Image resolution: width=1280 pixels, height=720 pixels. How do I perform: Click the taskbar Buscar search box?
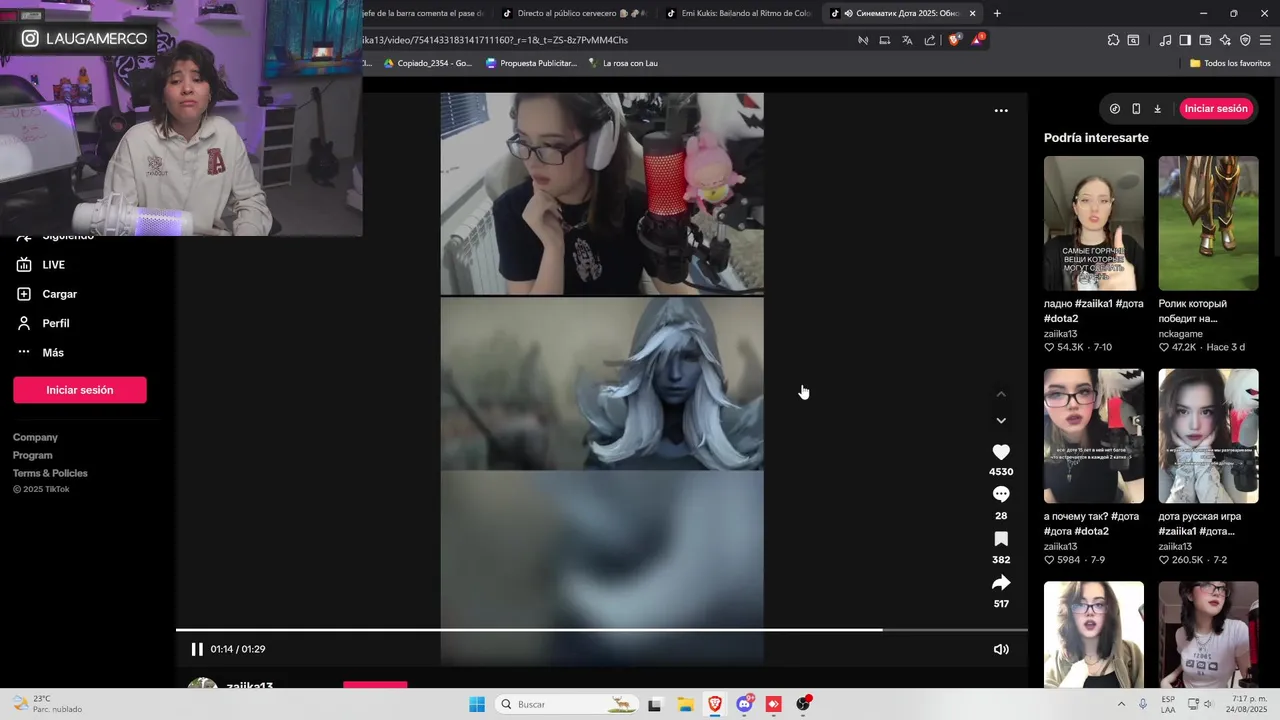pos(567,704)
